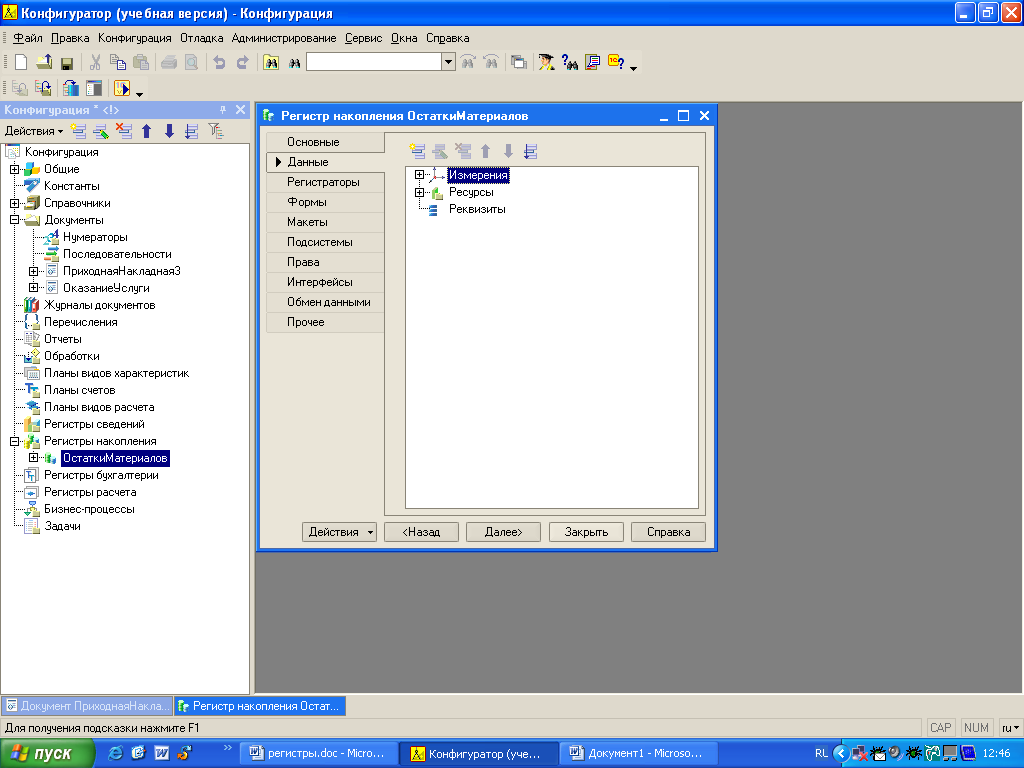This screenshot has width=1024, height=768.
Task: Click the Start debugging icon in second toolbar
Action: [x=122, y=88]
